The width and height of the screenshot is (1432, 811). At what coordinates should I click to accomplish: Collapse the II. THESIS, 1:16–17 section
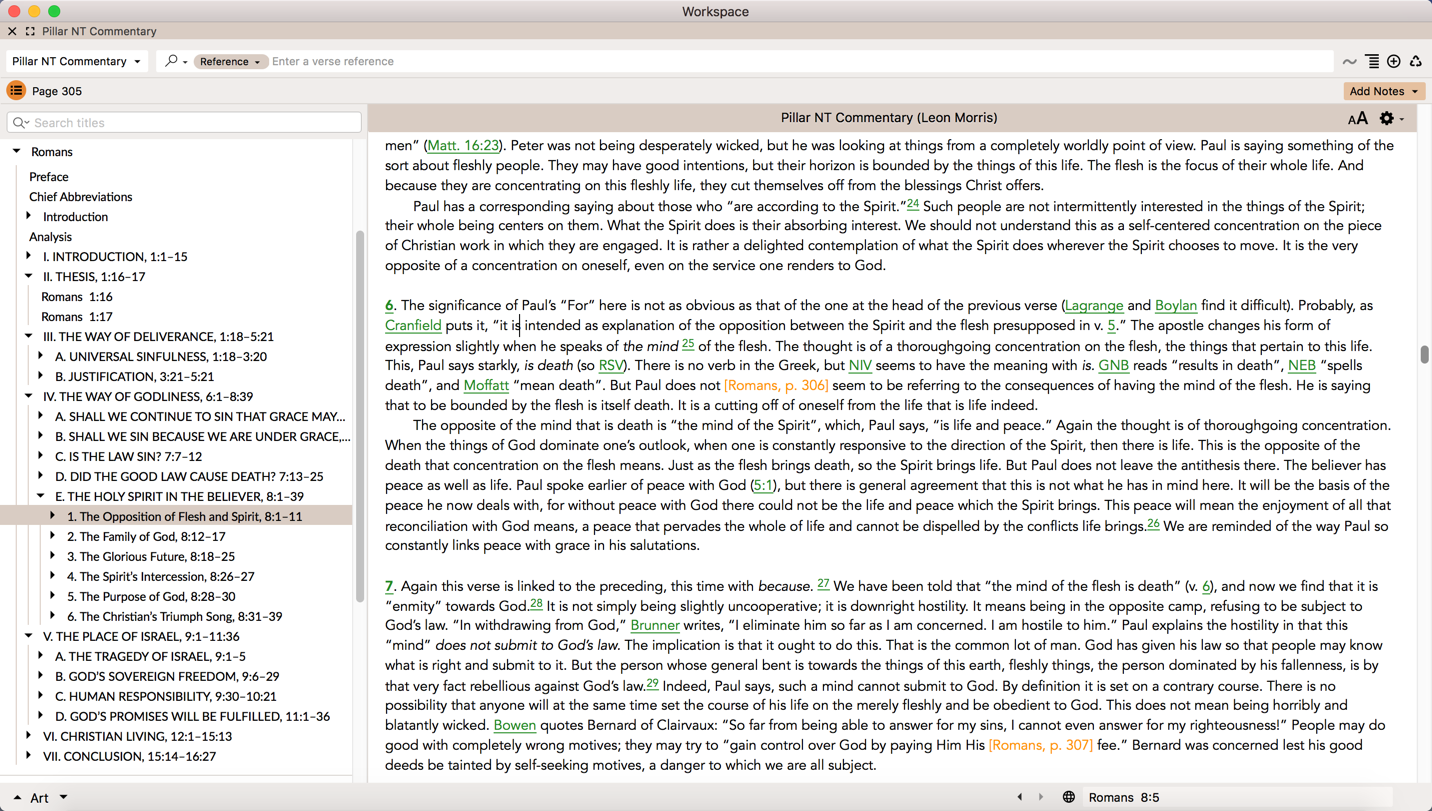[29, 276]
